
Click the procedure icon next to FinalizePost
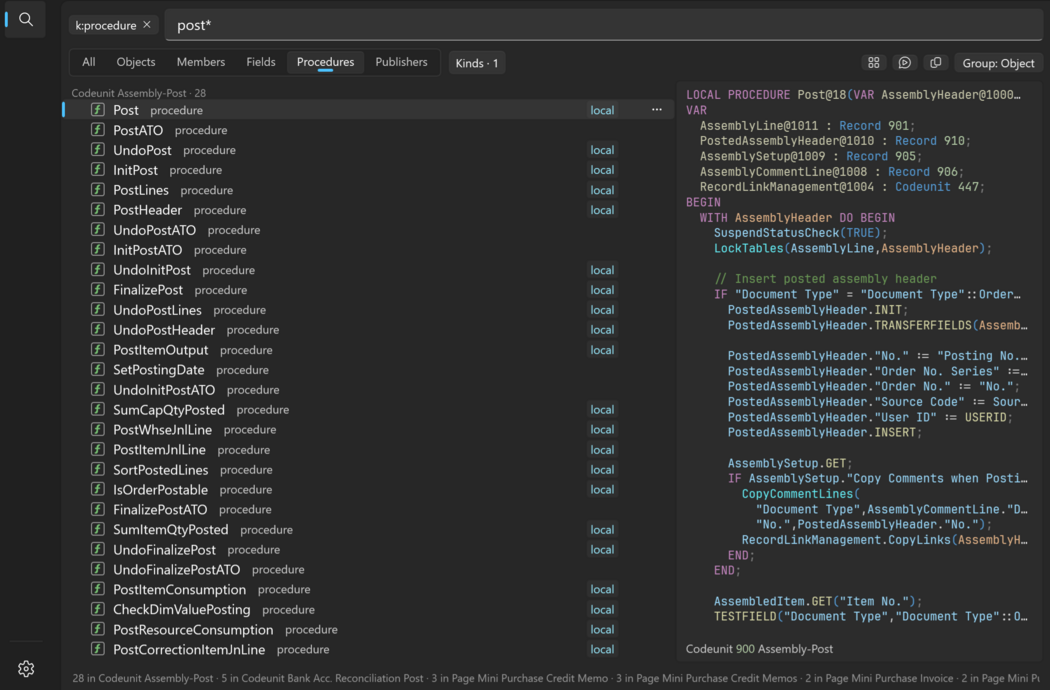(98, 289)
